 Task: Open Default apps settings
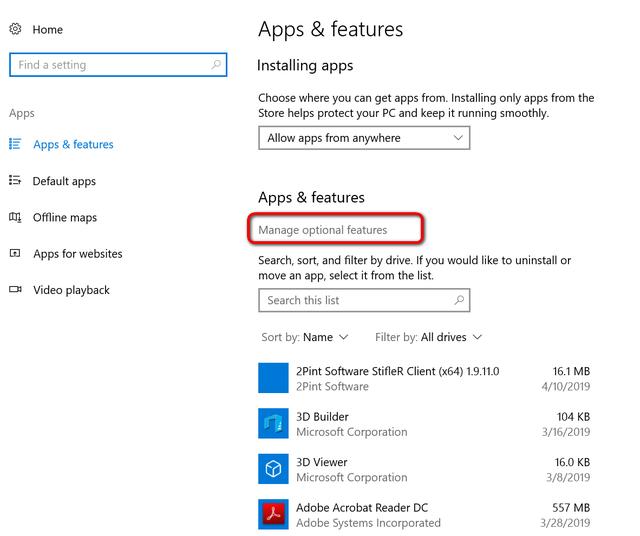pyautogui.click(x=64, y=181)
